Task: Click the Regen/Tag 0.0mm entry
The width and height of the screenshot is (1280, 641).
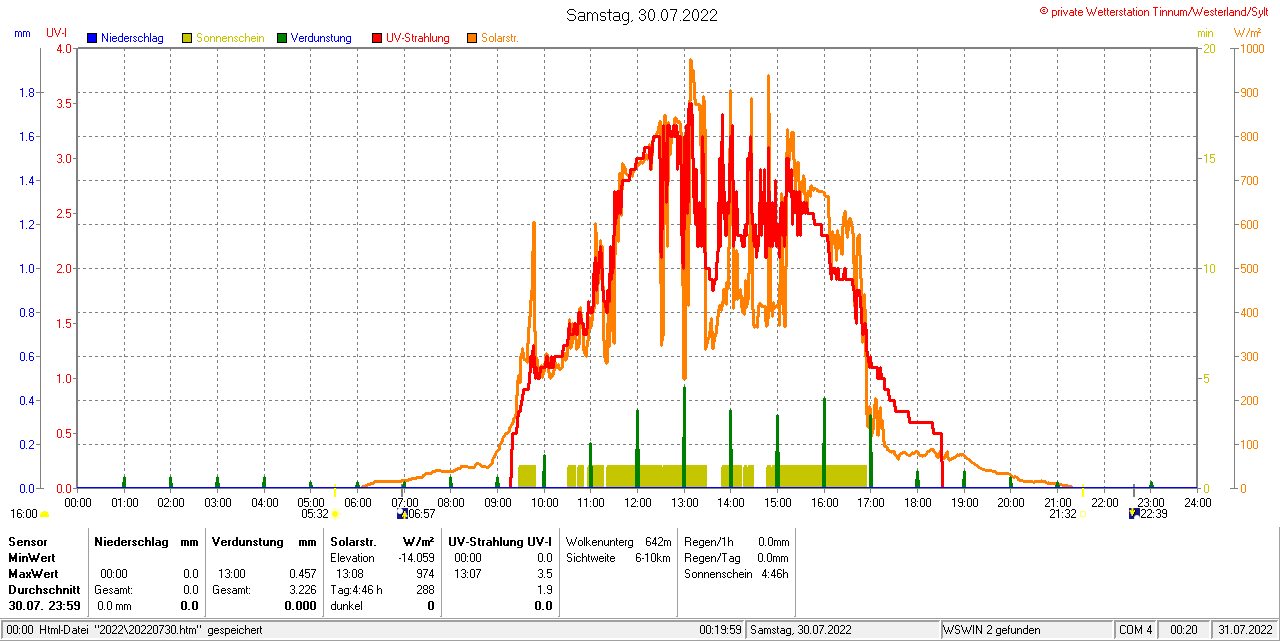Action: pos(737,558)
